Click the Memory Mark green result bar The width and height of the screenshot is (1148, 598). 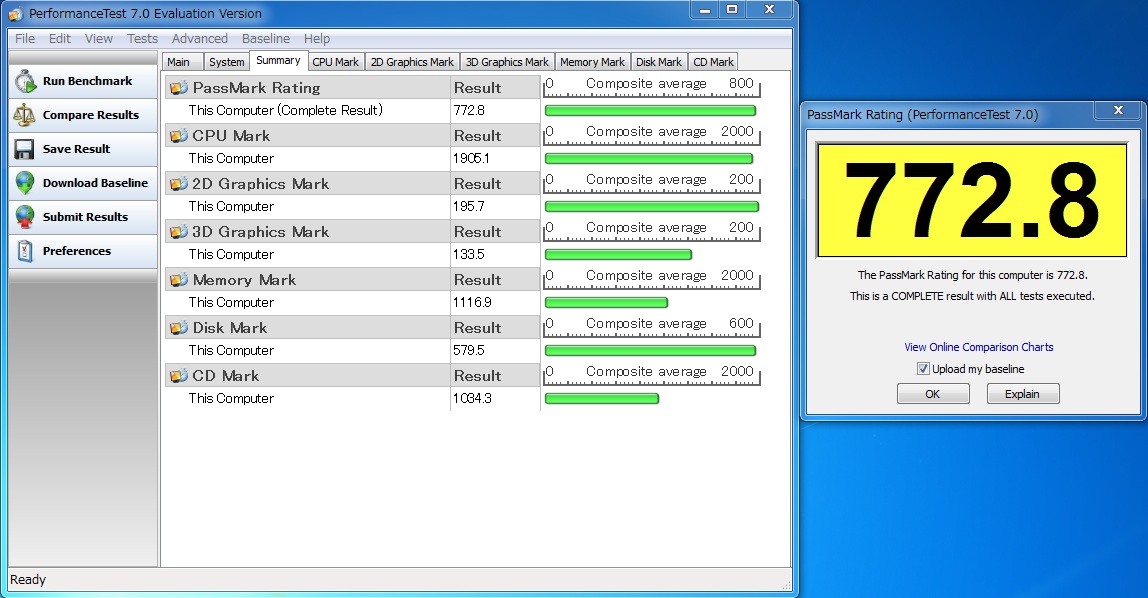click(606, 303)
